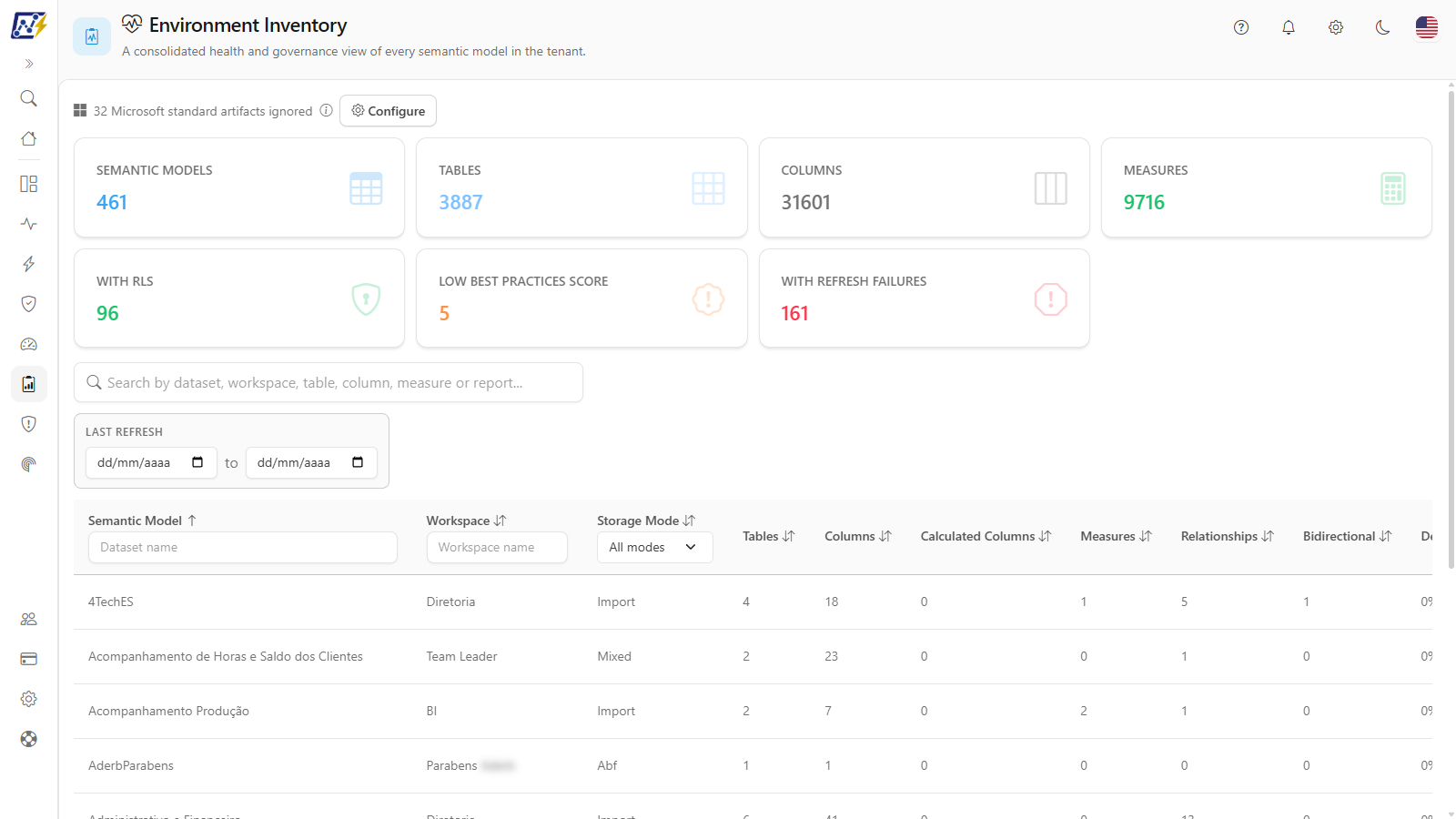
Task: Click the Workspace name filter field
Action: 497,547
